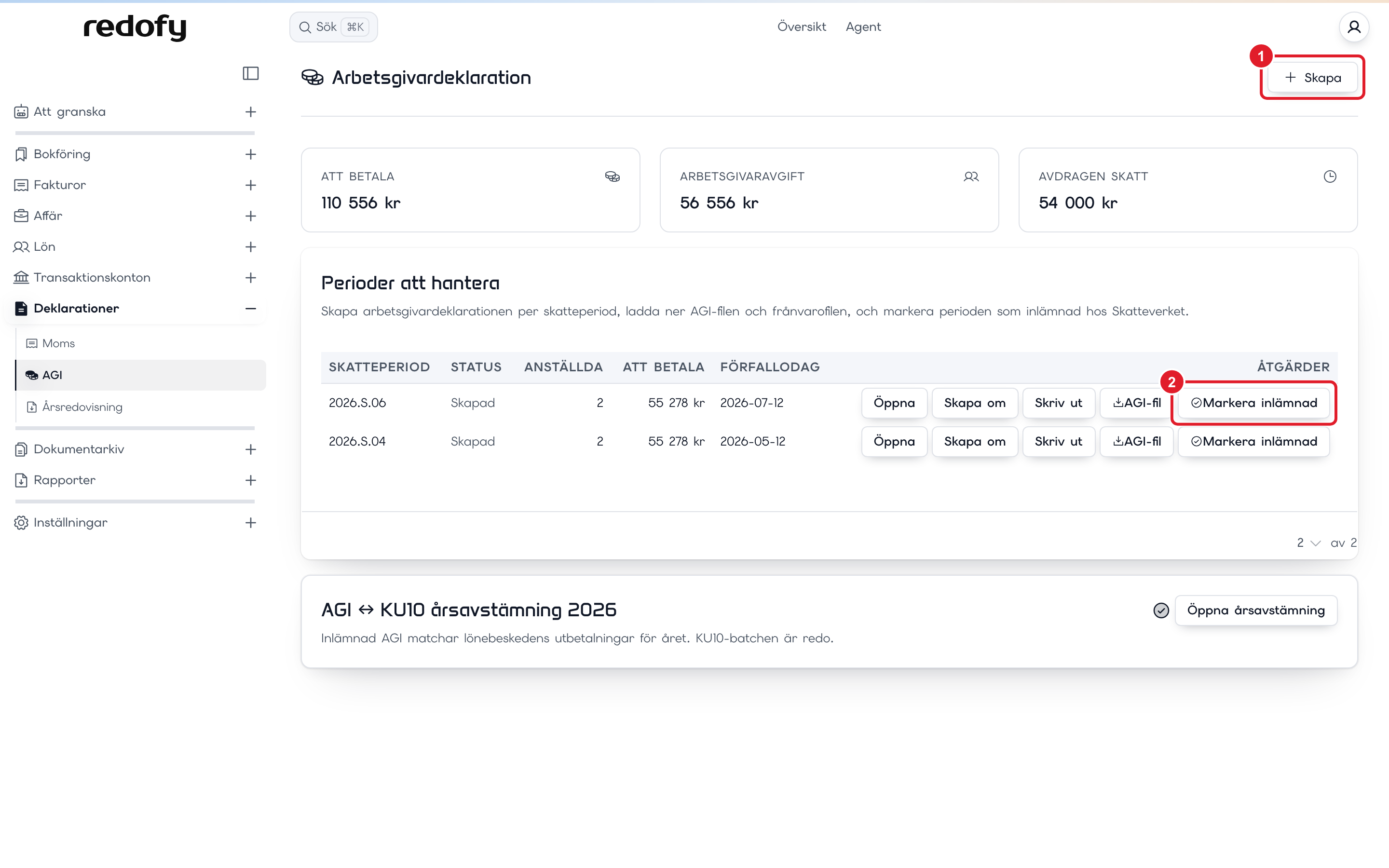Click the 110 556 kr amount
This screenshot has width=1389, height=868.
[x=360, y=203]
